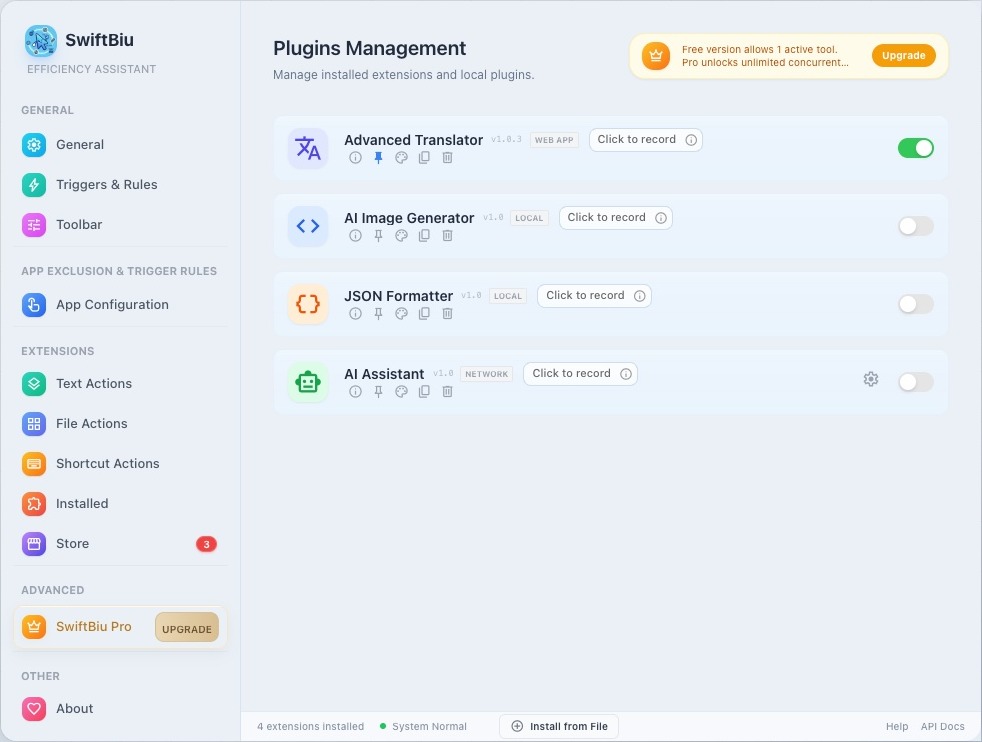Click the Store notification badge 3
Screen dimensions: 982x742
pyautogui.click(x=206, y=544)
